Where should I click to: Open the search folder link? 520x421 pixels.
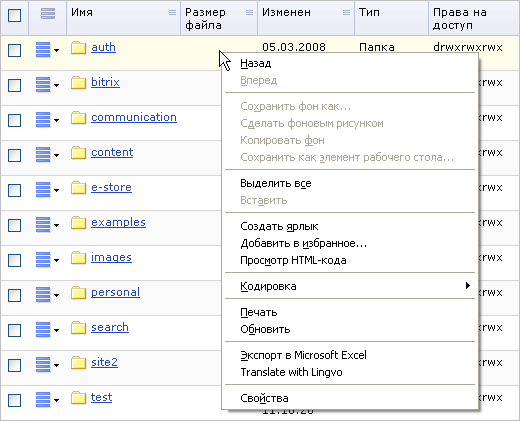pos(110,327)
